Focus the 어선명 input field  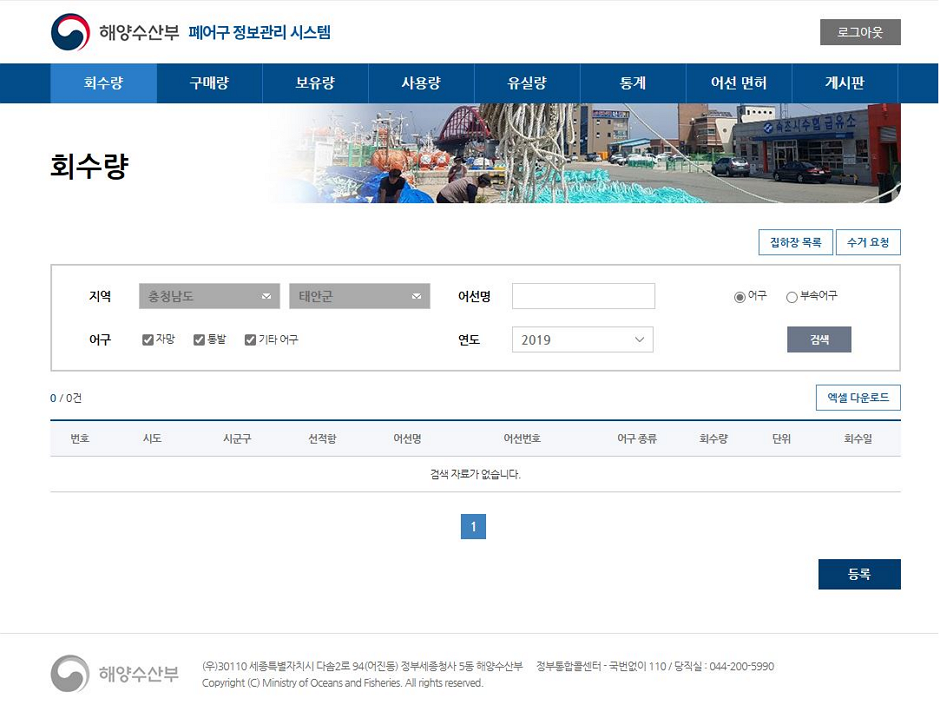click(583, 296)
